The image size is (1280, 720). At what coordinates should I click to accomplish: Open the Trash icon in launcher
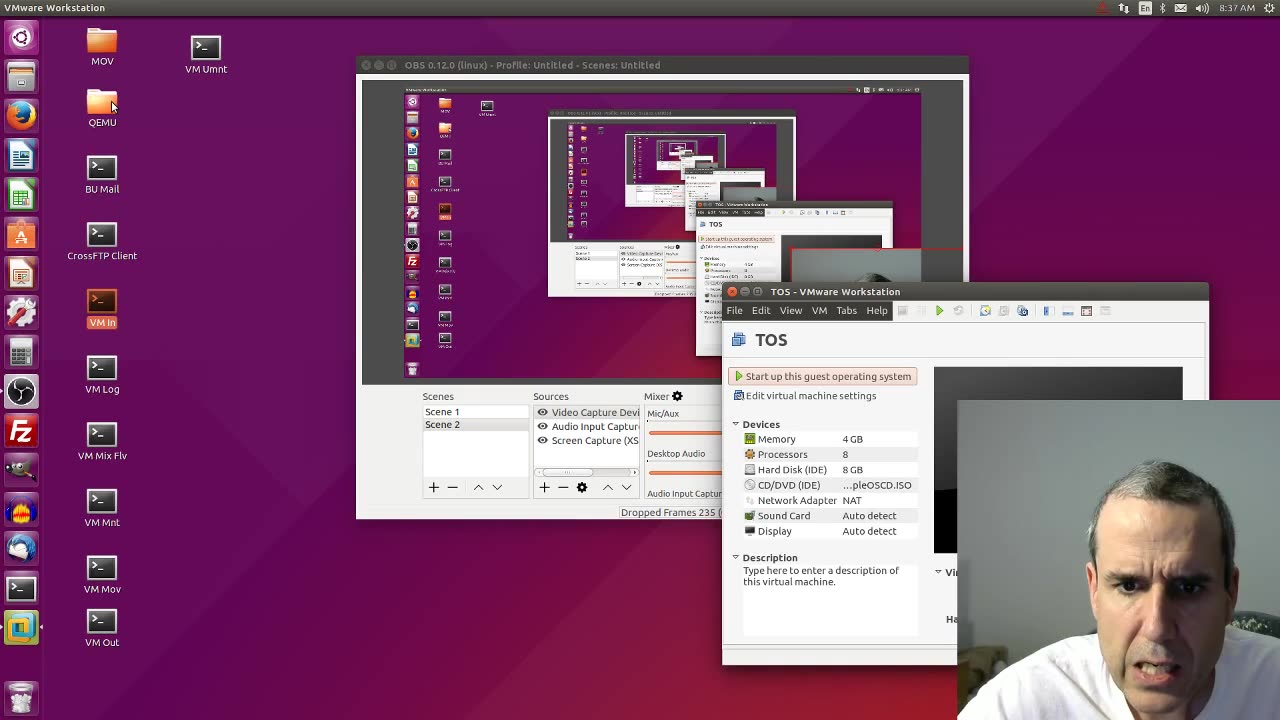pos(21,696)
